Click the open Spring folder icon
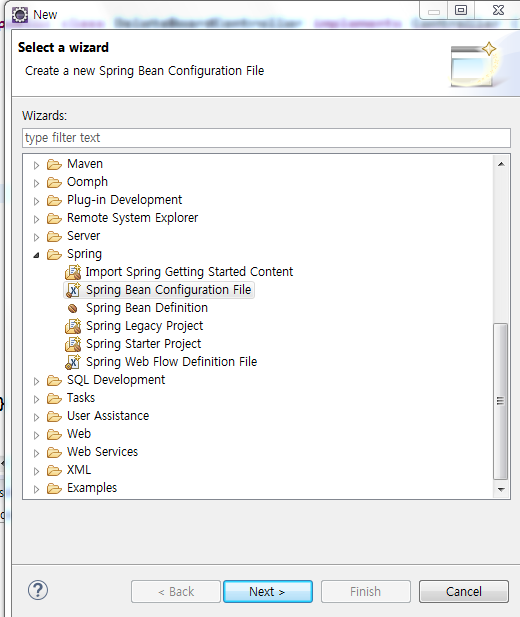This screenshot has width=520, height=617. (x=54, y=254)
